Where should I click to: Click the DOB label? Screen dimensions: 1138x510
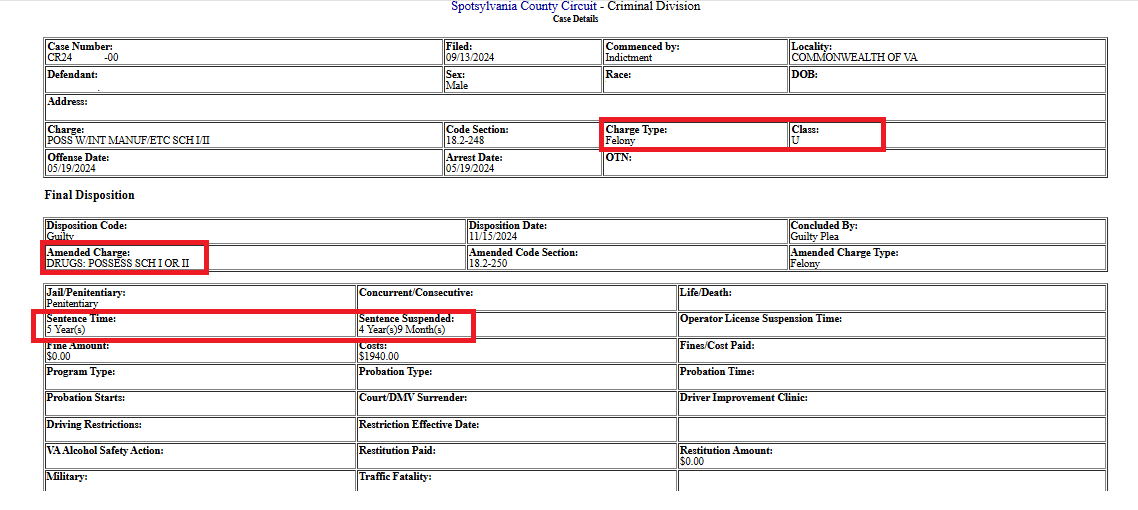[x=805, y=74]
